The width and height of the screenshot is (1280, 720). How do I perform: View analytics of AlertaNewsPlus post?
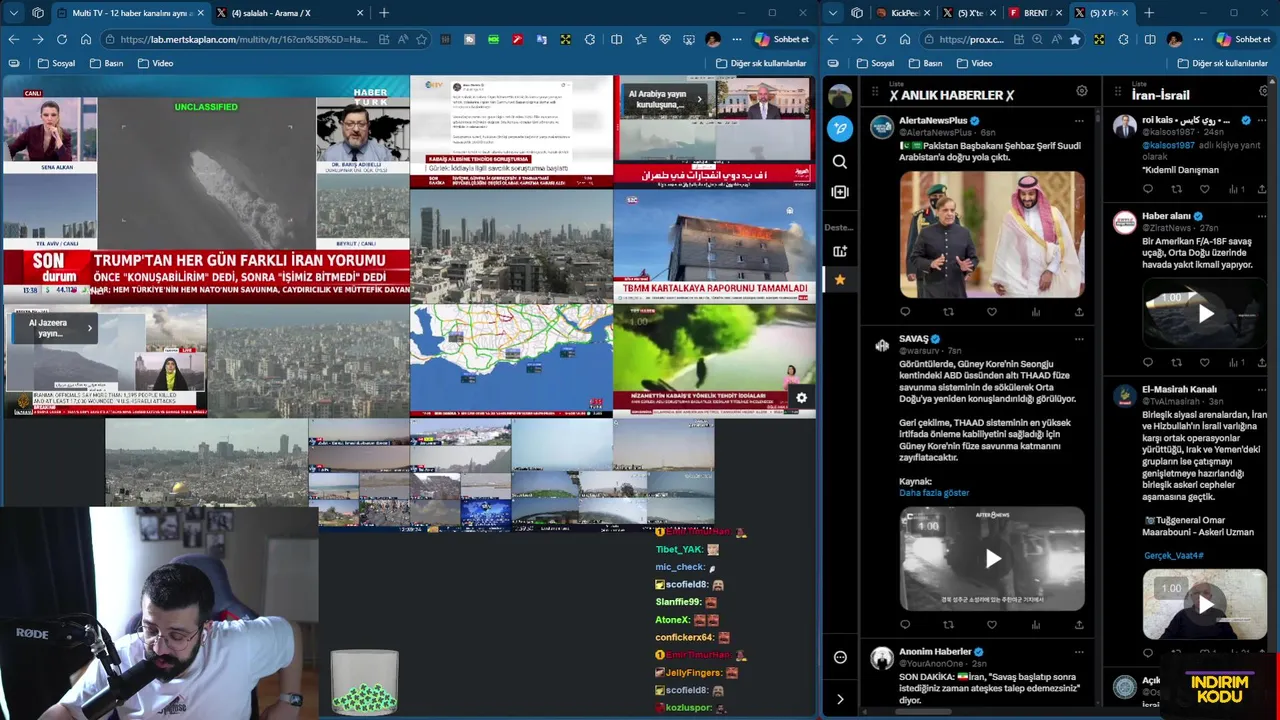pos(1035,312)
